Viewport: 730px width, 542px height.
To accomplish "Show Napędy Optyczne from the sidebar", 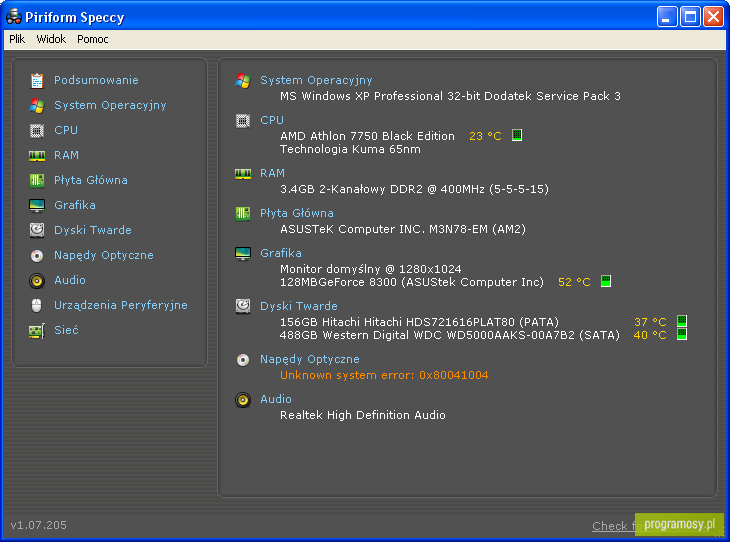I will point(103,255).
